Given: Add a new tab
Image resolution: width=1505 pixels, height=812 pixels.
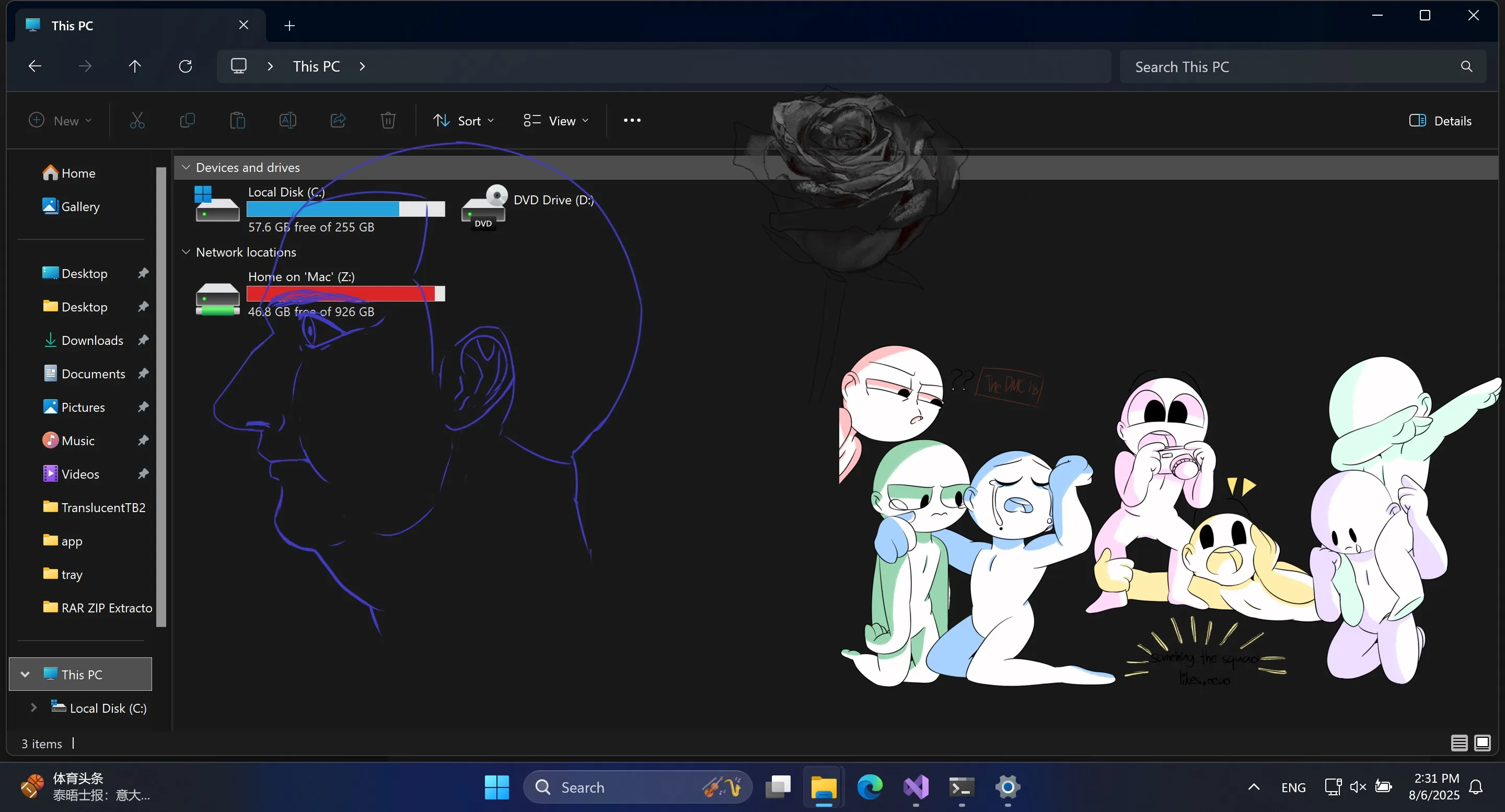Looking at the screenshot, I should (x=289, y=26).
